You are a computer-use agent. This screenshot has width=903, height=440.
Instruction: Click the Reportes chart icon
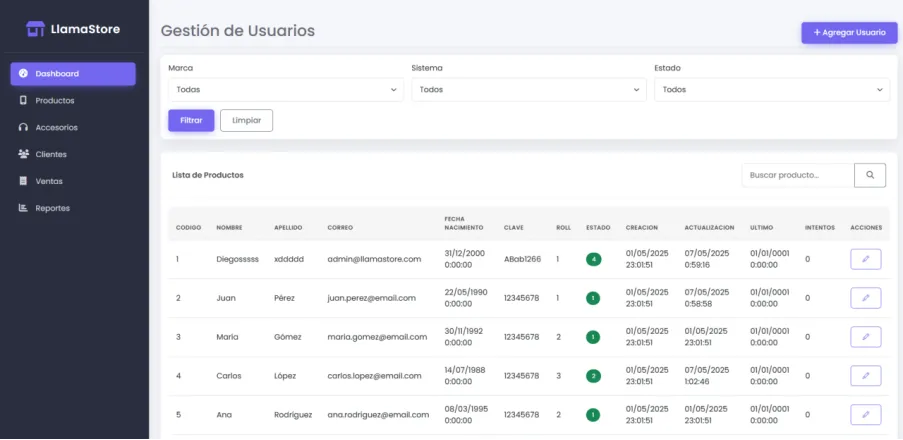pos(23,208)
